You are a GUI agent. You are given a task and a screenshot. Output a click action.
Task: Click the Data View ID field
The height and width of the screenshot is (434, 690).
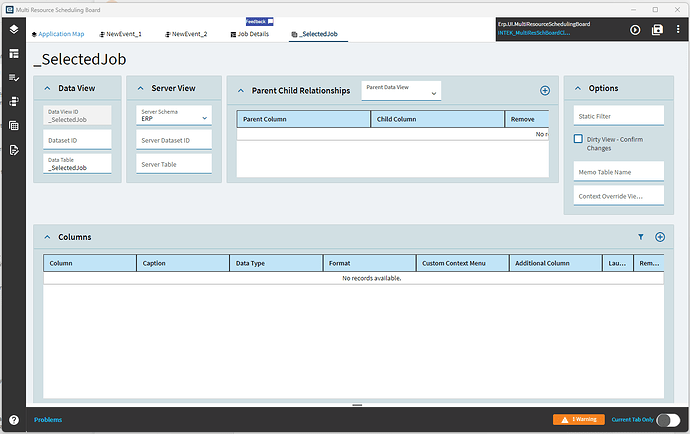click(x=77, y=115)
